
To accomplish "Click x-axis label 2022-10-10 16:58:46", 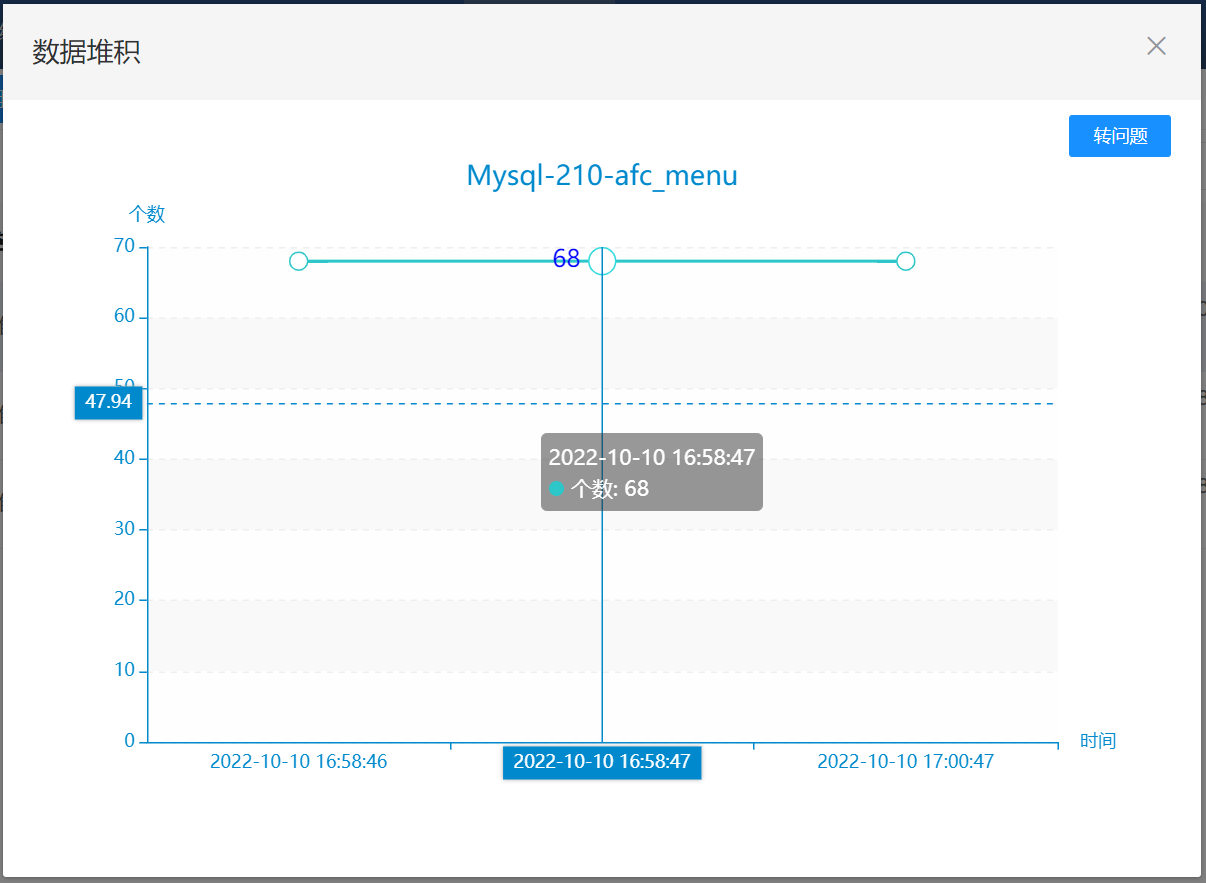I will tap(298, 761).
